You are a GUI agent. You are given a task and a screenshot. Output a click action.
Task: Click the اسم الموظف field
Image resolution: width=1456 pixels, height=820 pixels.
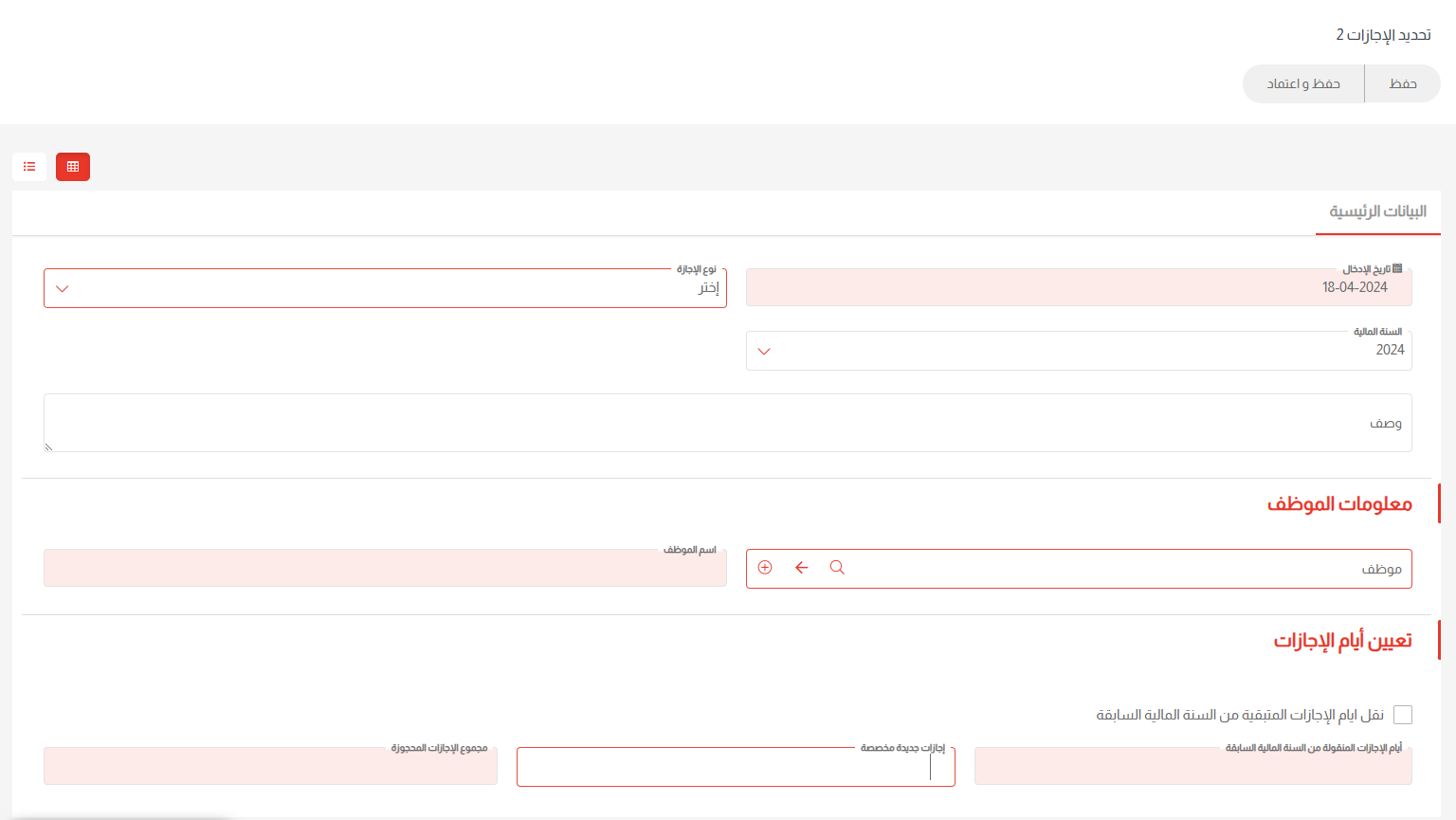tap(385, 569)
